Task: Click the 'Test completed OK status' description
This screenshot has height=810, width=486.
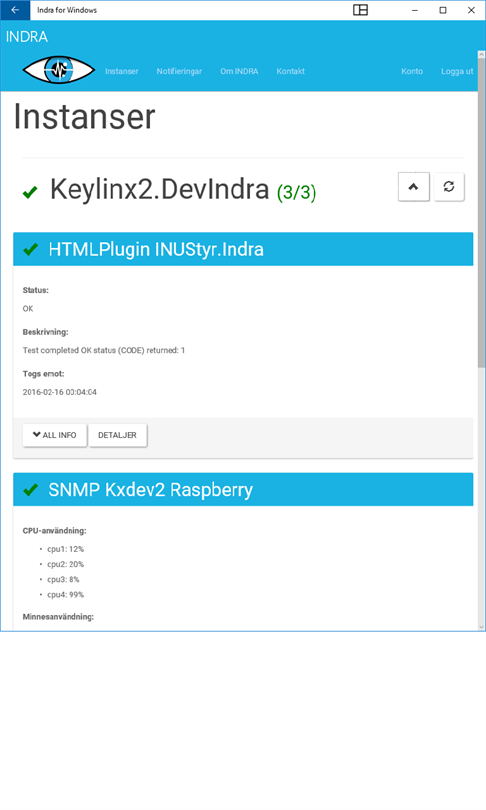Action: [104, 350]
